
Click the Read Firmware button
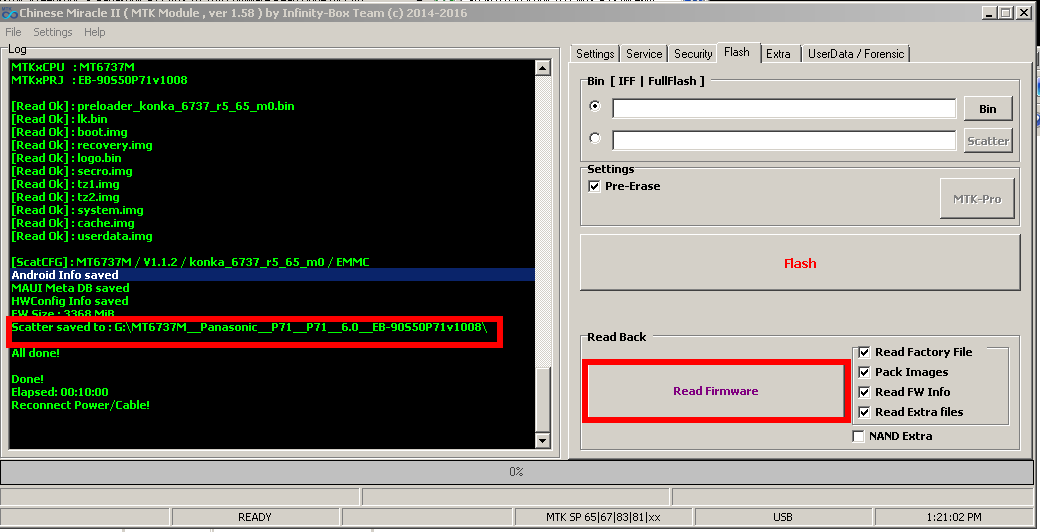(716, 391)
